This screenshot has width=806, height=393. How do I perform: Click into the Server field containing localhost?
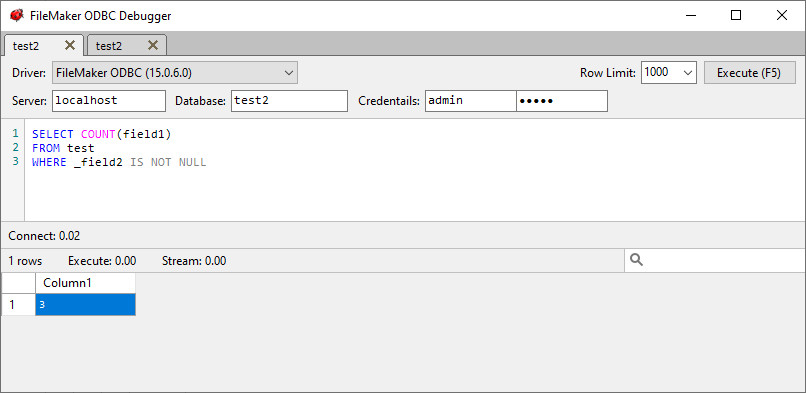(x=109, y=101)
